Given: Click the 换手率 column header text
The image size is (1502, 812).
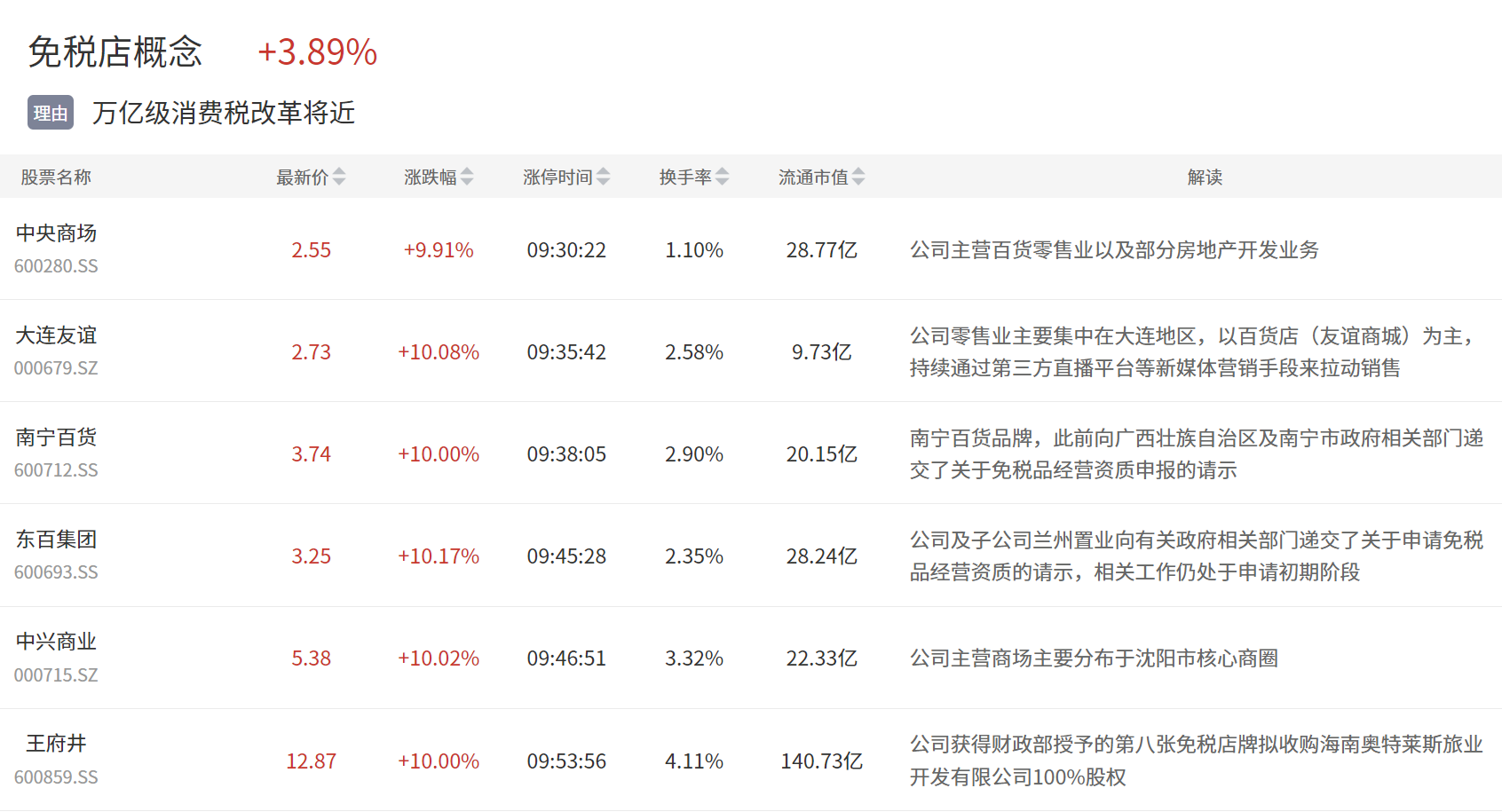Looking at the screenshot, I should click(x=685, y=177).
